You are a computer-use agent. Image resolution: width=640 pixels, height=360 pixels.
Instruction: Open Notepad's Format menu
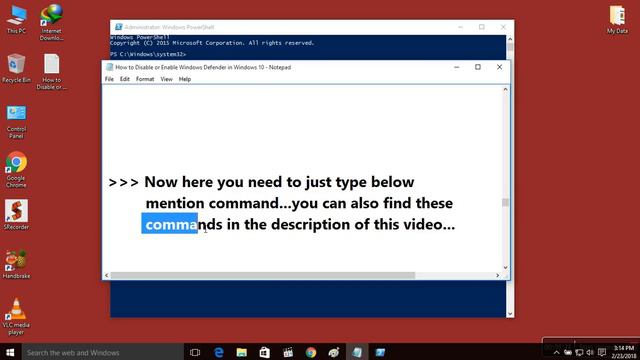[x=145, y=79]
